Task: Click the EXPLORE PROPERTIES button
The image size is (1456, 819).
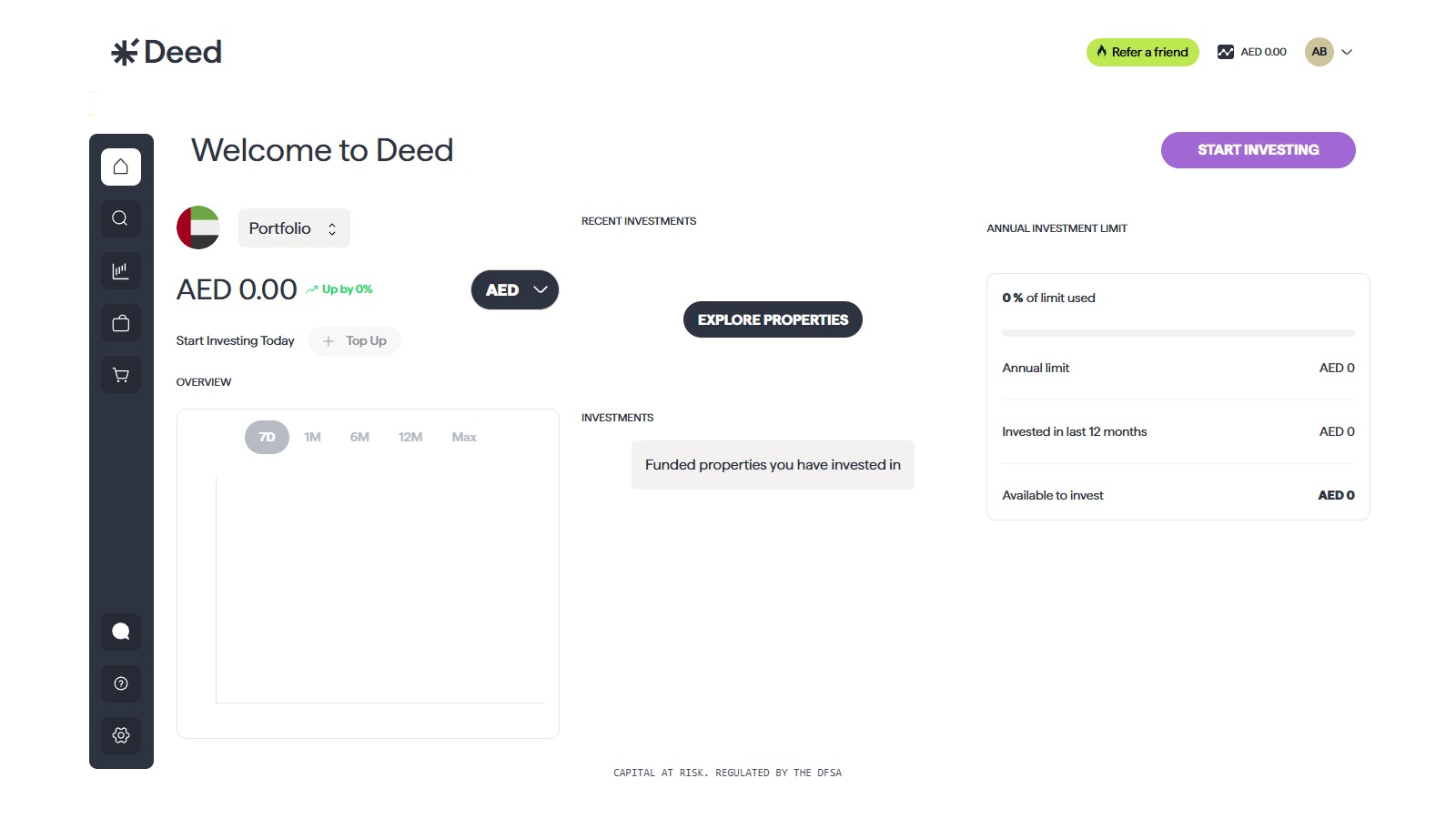Action: pos(773,319)
